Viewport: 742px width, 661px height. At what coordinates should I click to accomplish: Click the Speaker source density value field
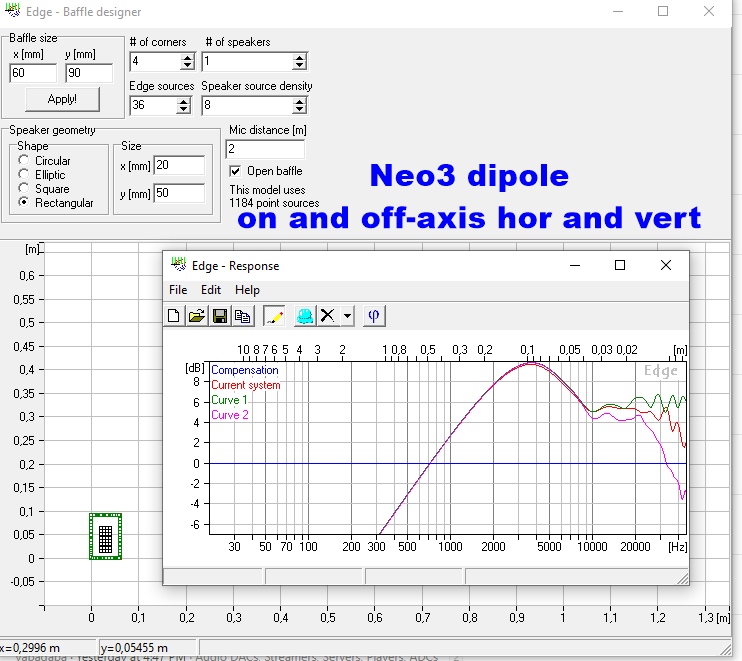247,105
